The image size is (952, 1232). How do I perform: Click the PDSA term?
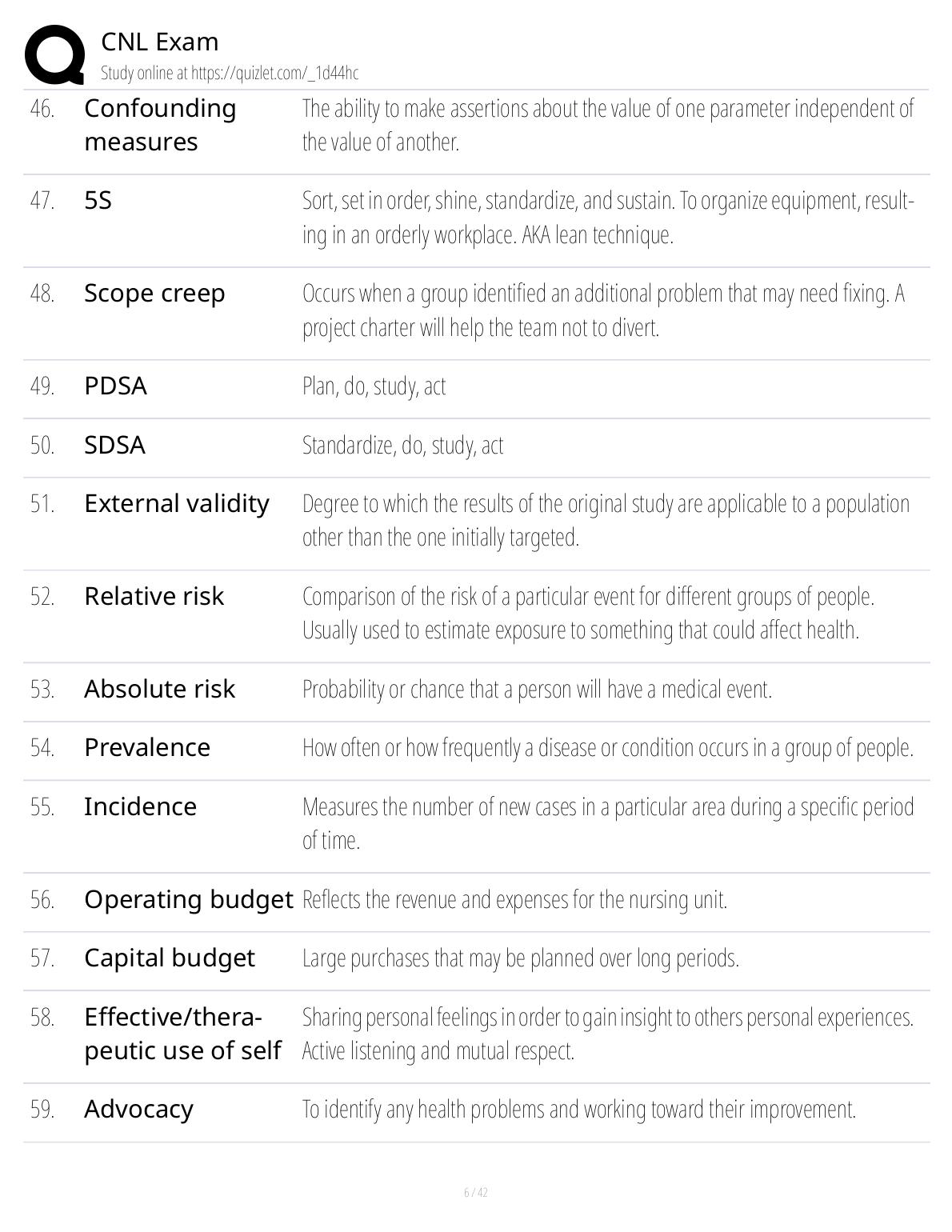click(x=115, y=386)
